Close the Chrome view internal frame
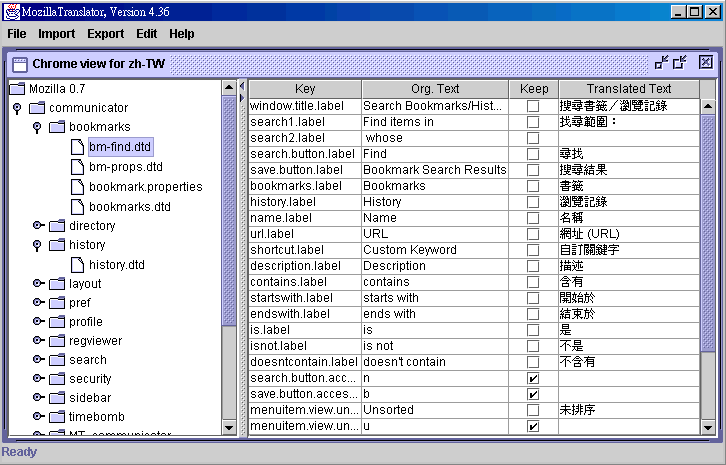This screenshot has height=465, width=726. 706,62
